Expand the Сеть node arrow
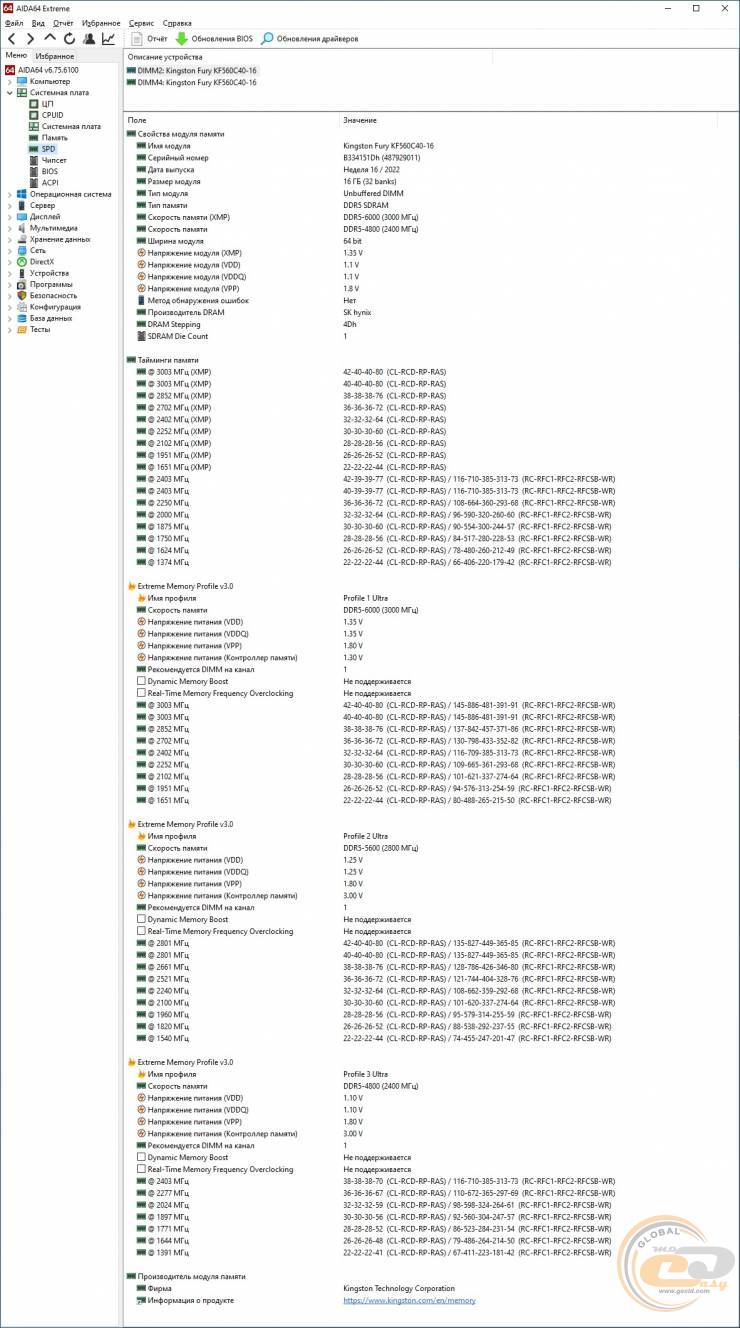Screen dimensions: 740x1328 tap(10, 250)
